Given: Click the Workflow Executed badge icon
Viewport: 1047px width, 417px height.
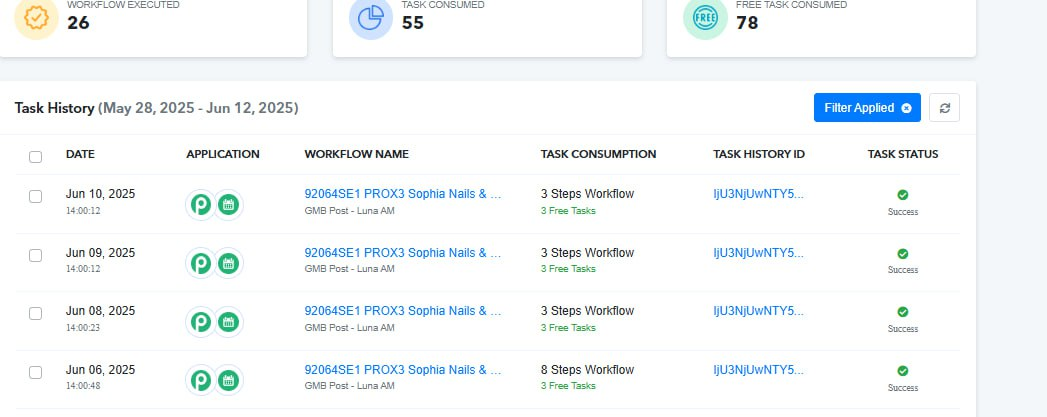Looking at the screenshot, I should click(x=37, y=18).
